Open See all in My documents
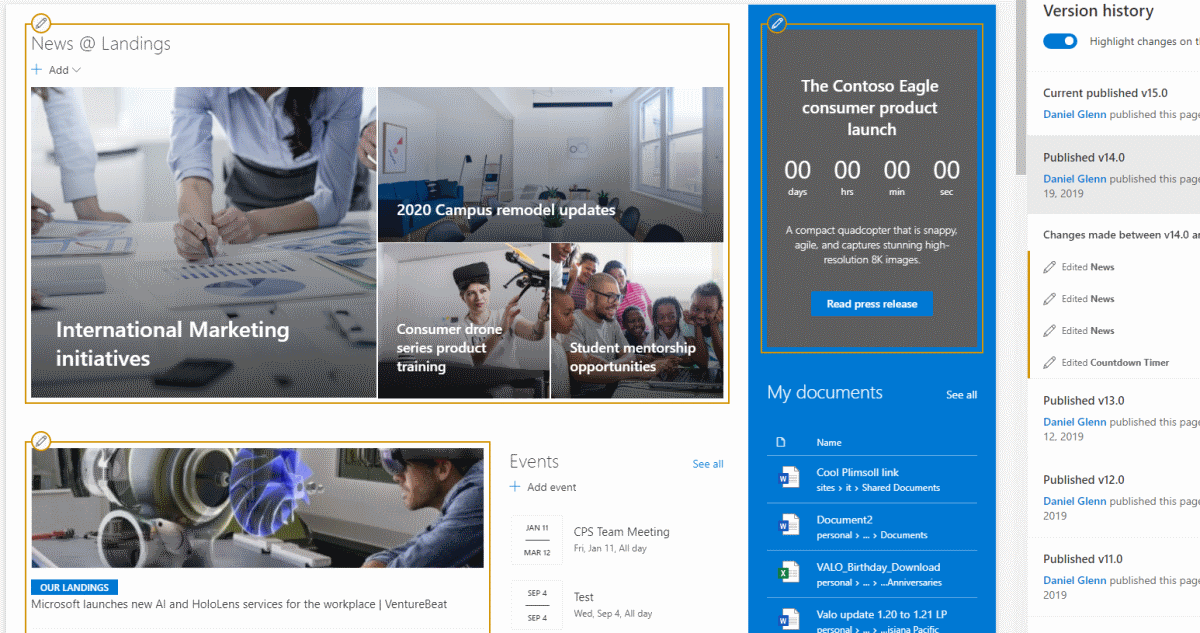This screenshot has height=633, width=1200. pos(961,394)
